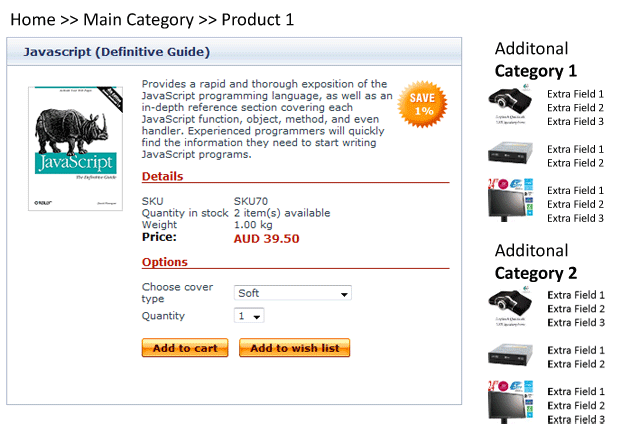Image resolution: width=640 pixels, height=433 pixels.
Task: Click the arrow on the Soft combo box
Action: point(345,294)
